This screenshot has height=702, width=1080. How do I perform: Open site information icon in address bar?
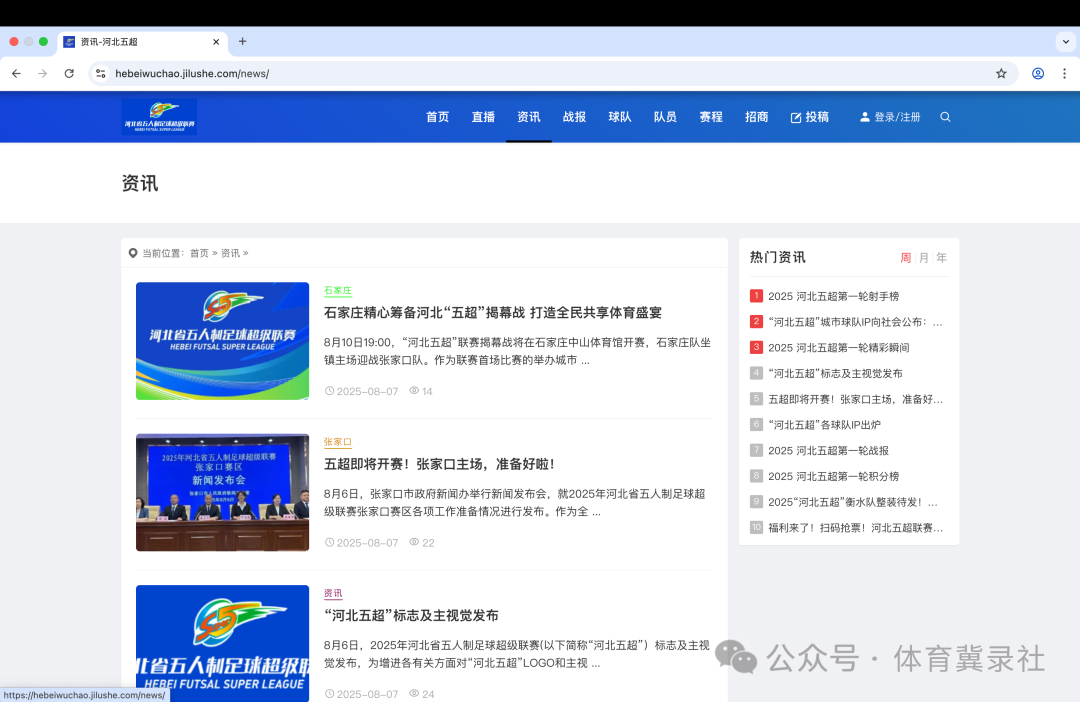click(x=101, y=74)
